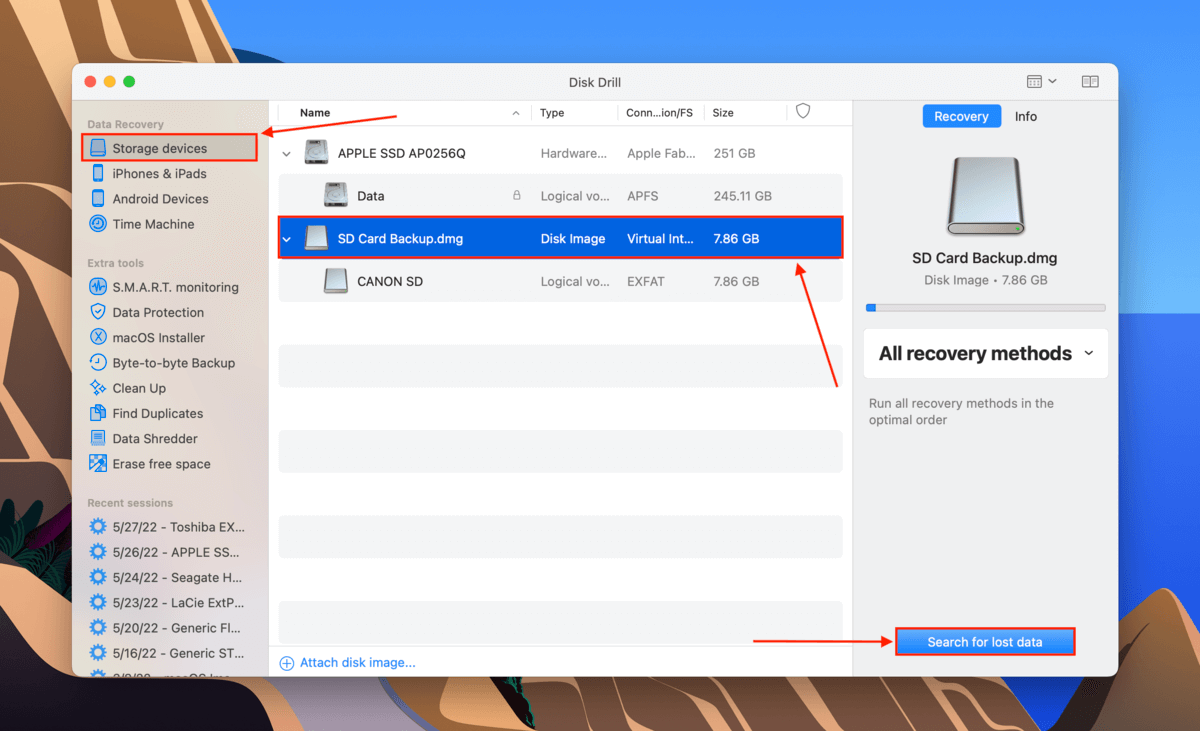The image size is (1200, 731).
Task: Collapse the SD Card Backup.dmg tree
Action: [287, 240]
